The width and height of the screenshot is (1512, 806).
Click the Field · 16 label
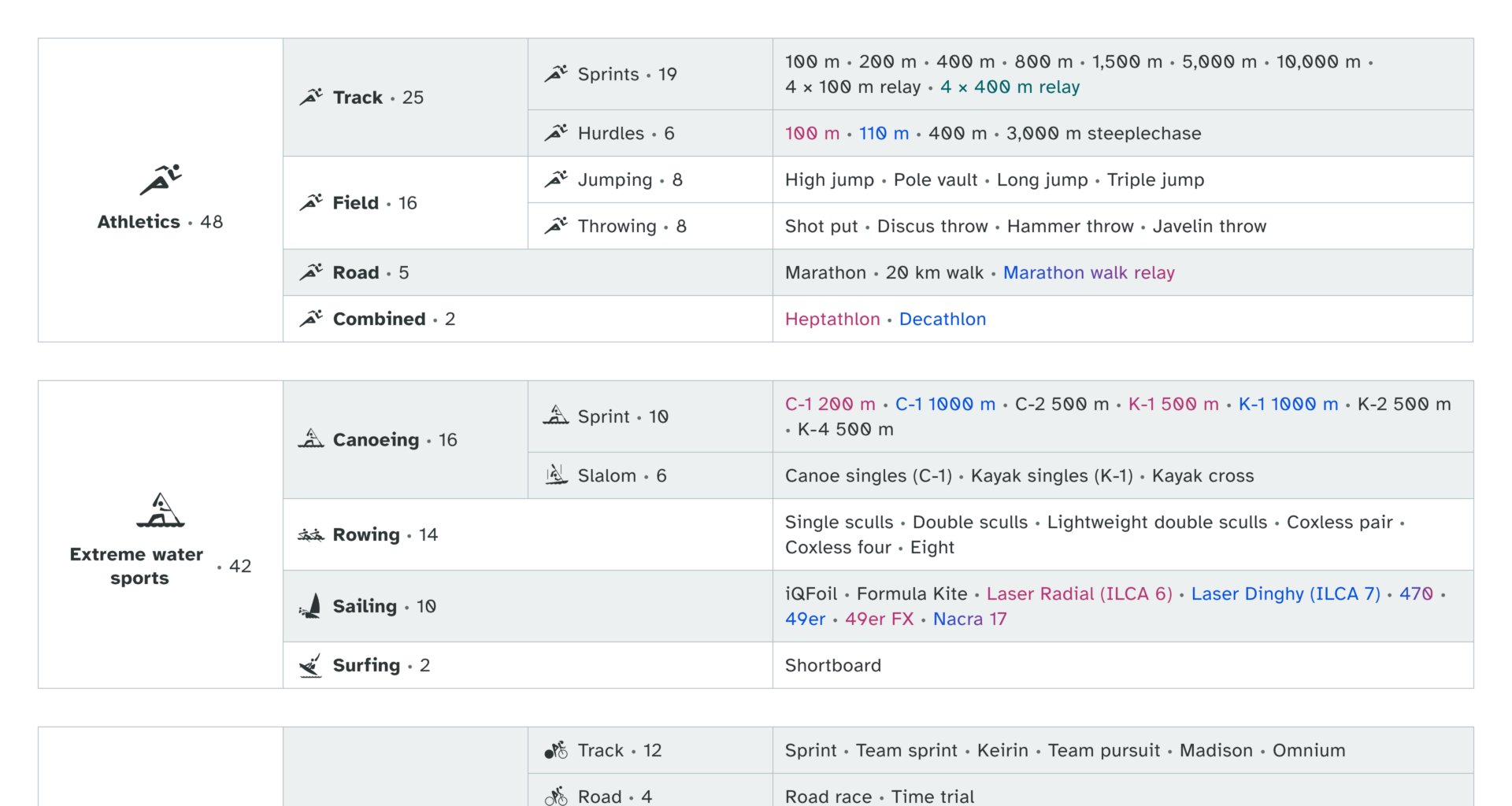coord(375,202)
